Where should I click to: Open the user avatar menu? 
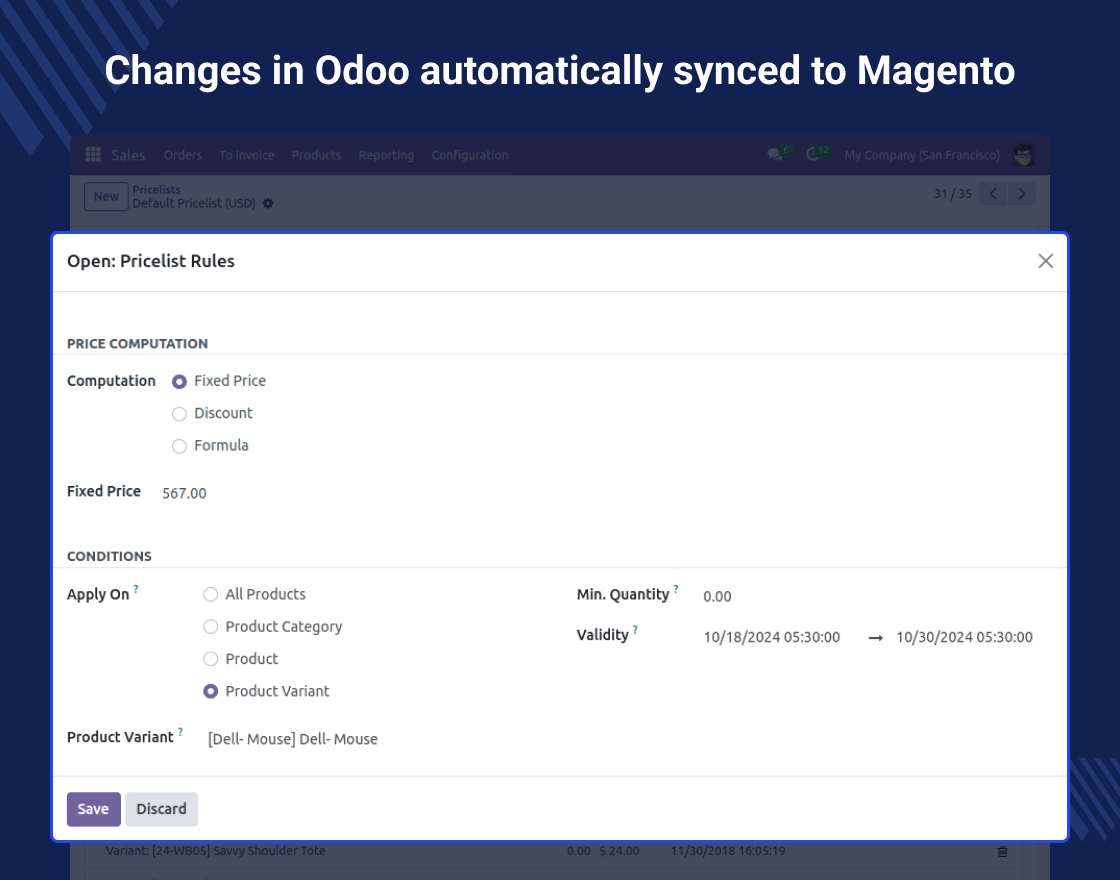point(1023,155)
